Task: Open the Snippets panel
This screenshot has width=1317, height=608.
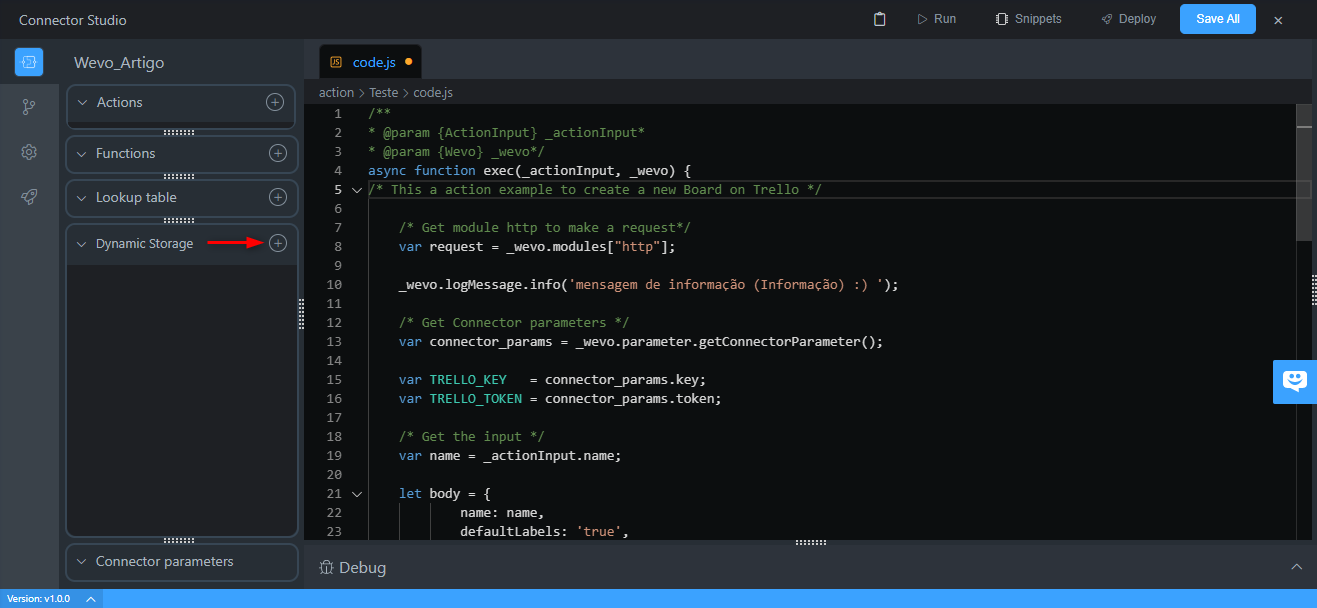Action: coord(1028,19)
